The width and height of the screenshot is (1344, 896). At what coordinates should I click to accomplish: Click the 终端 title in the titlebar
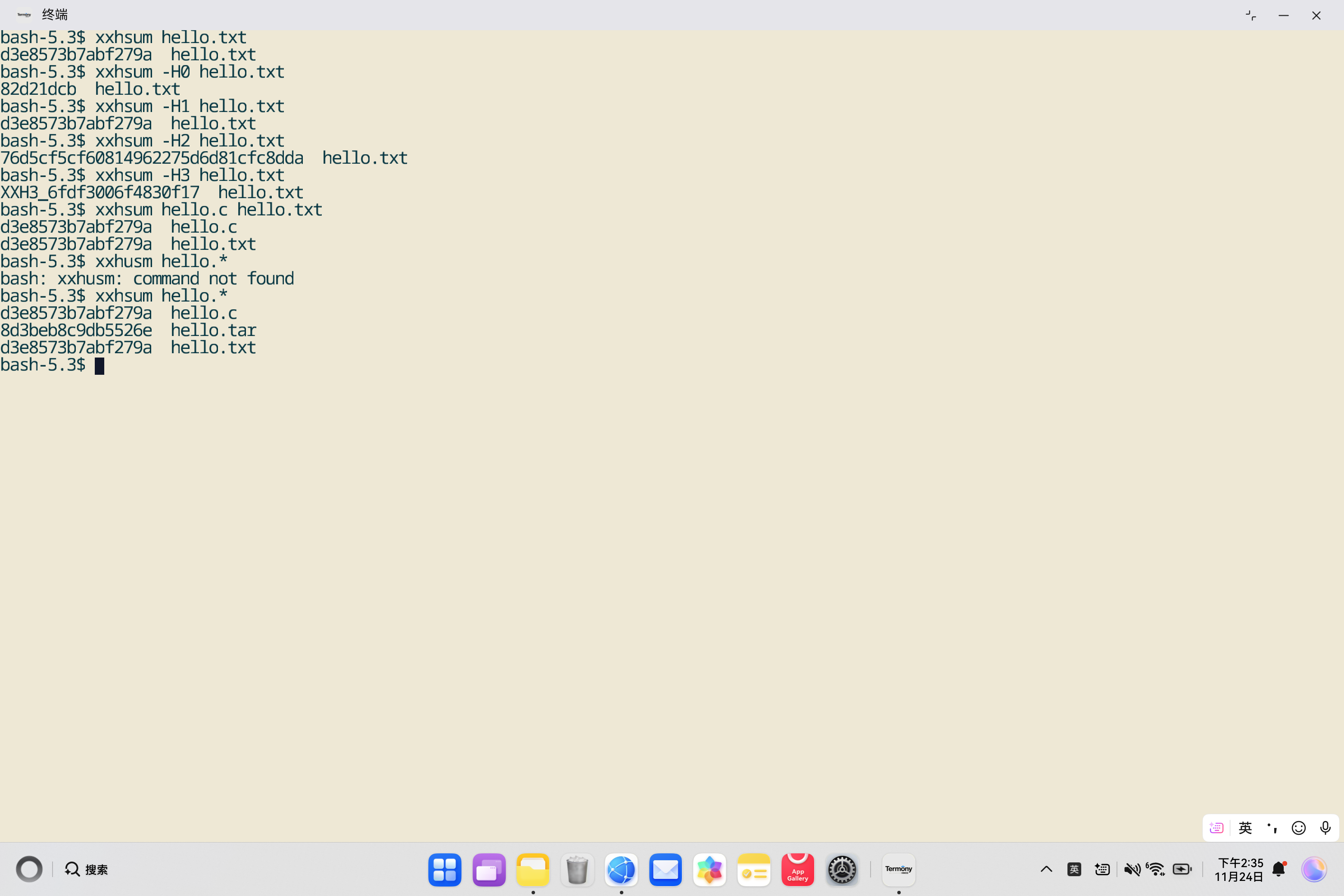[x=55, y=14]
